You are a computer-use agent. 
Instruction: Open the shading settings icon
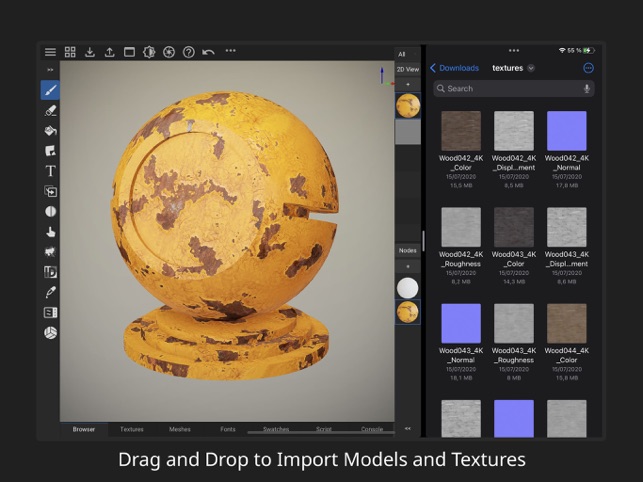tap(149, 52)
